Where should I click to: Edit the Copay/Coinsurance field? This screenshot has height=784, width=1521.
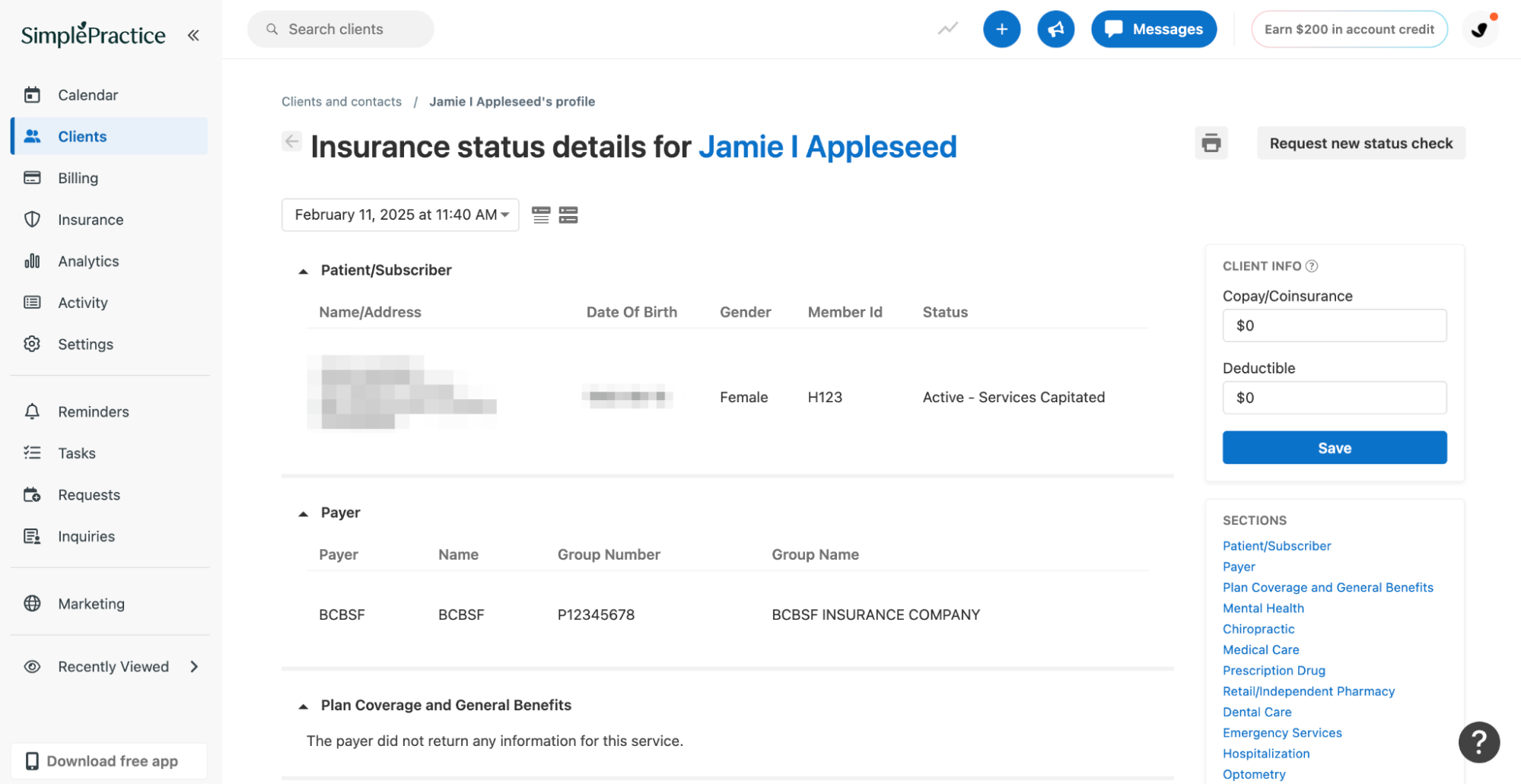point(1335,325)
